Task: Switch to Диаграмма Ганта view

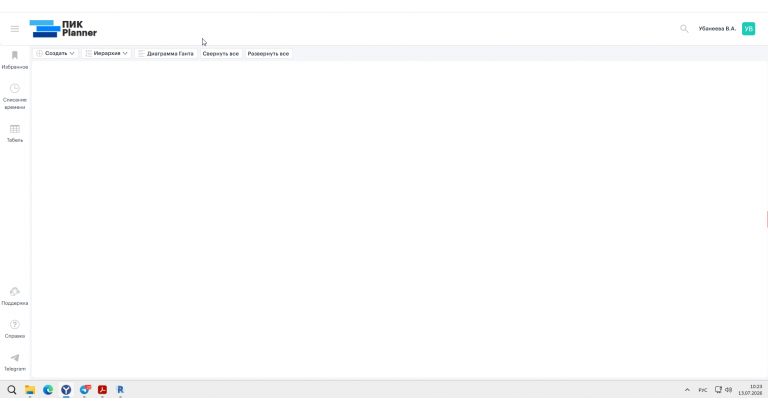Action: (x=166, y=53)
